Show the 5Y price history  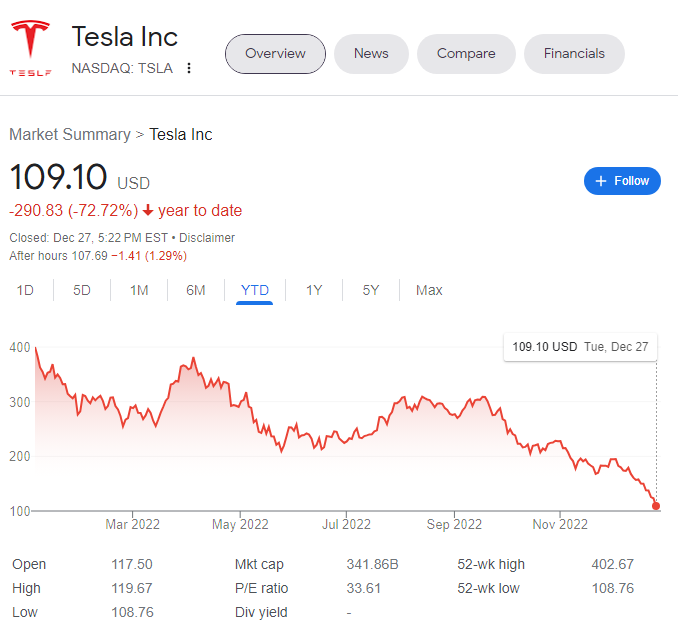pos(371,290)
